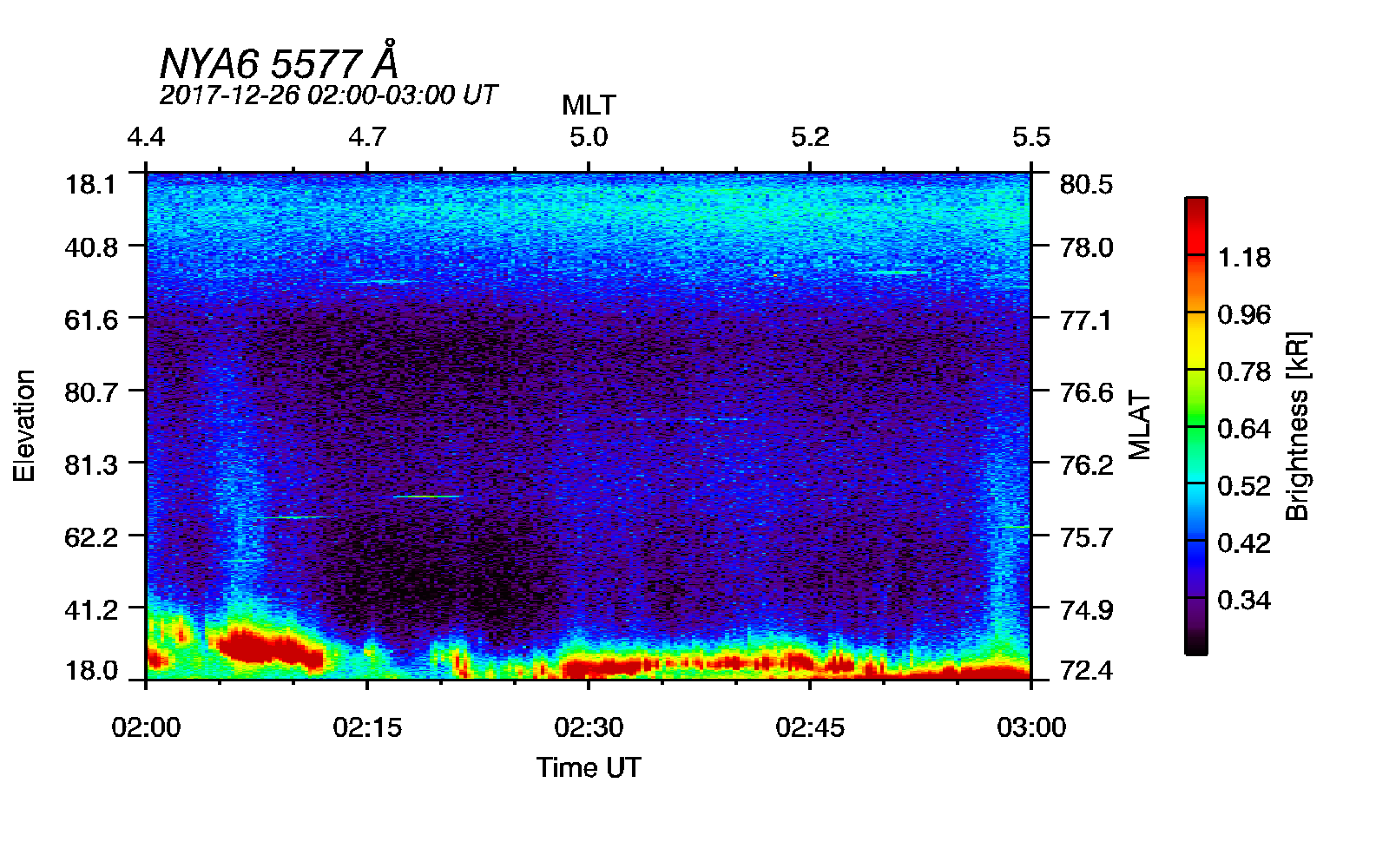Click MLT tick value 4.4

point(146,137)
